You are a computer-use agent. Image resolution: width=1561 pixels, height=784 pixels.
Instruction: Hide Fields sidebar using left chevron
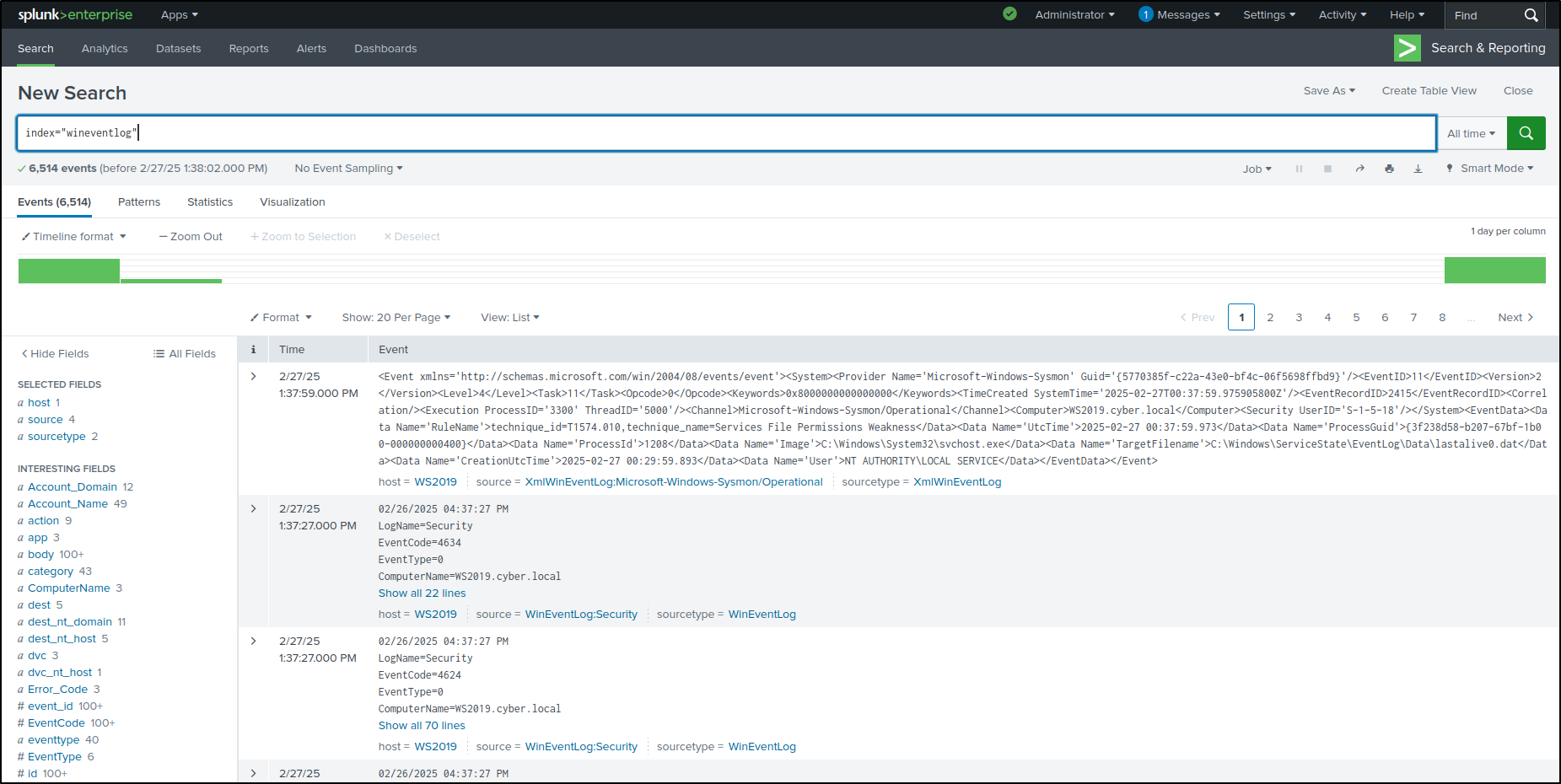pos(53,353)
